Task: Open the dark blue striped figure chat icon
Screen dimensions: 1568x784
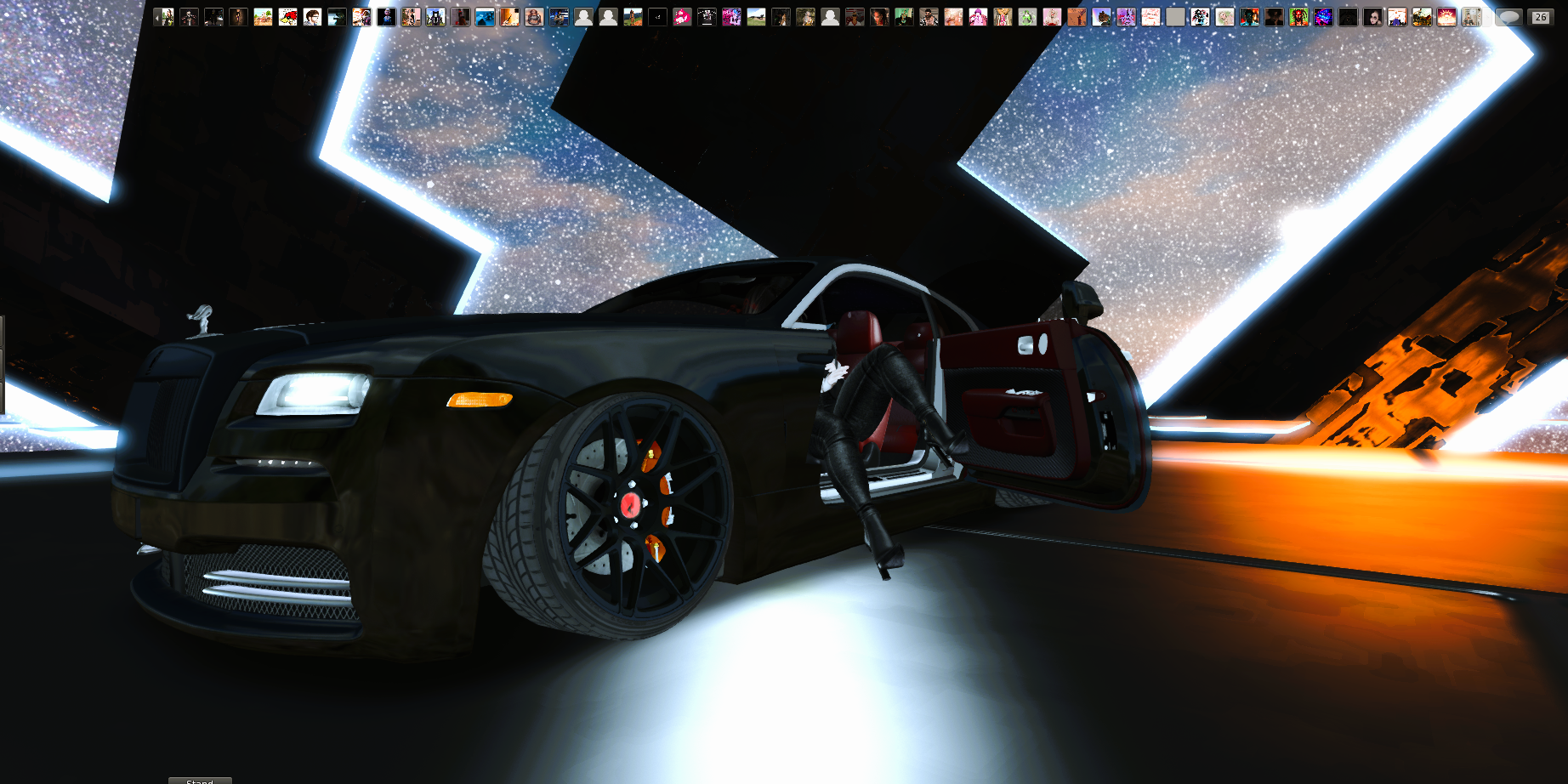Action: 559,17
